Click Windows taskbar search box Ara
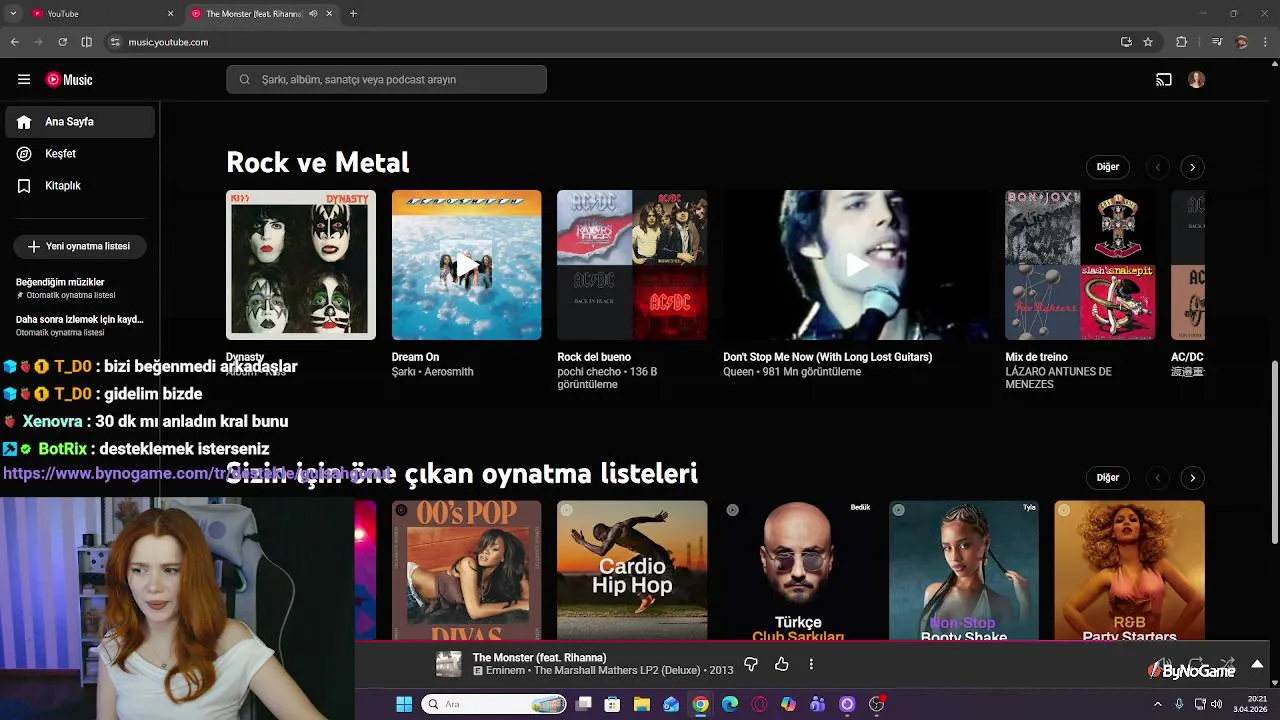 (x=494, y=704)
